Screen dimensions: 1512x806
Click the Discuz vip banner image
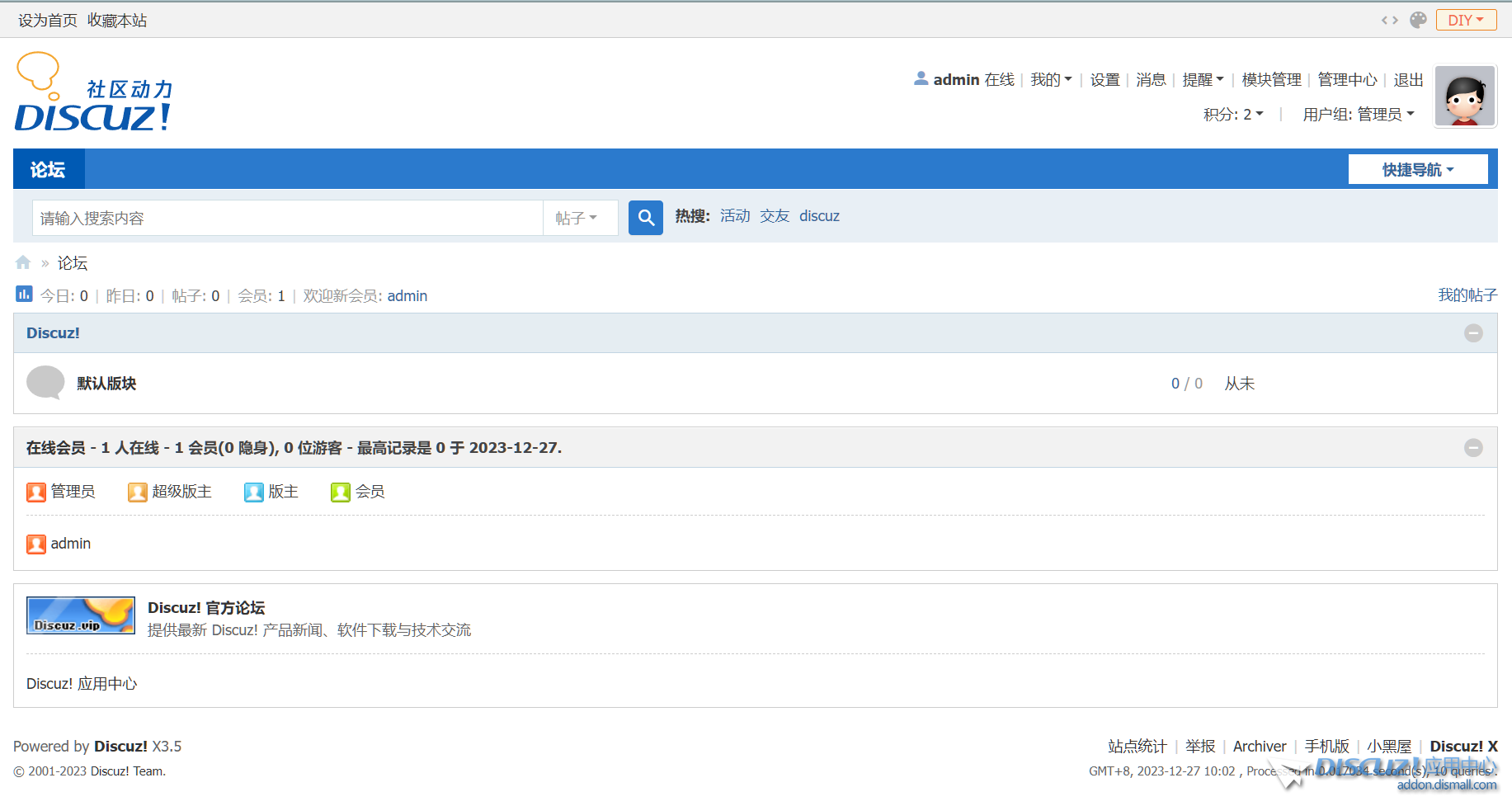81,615
